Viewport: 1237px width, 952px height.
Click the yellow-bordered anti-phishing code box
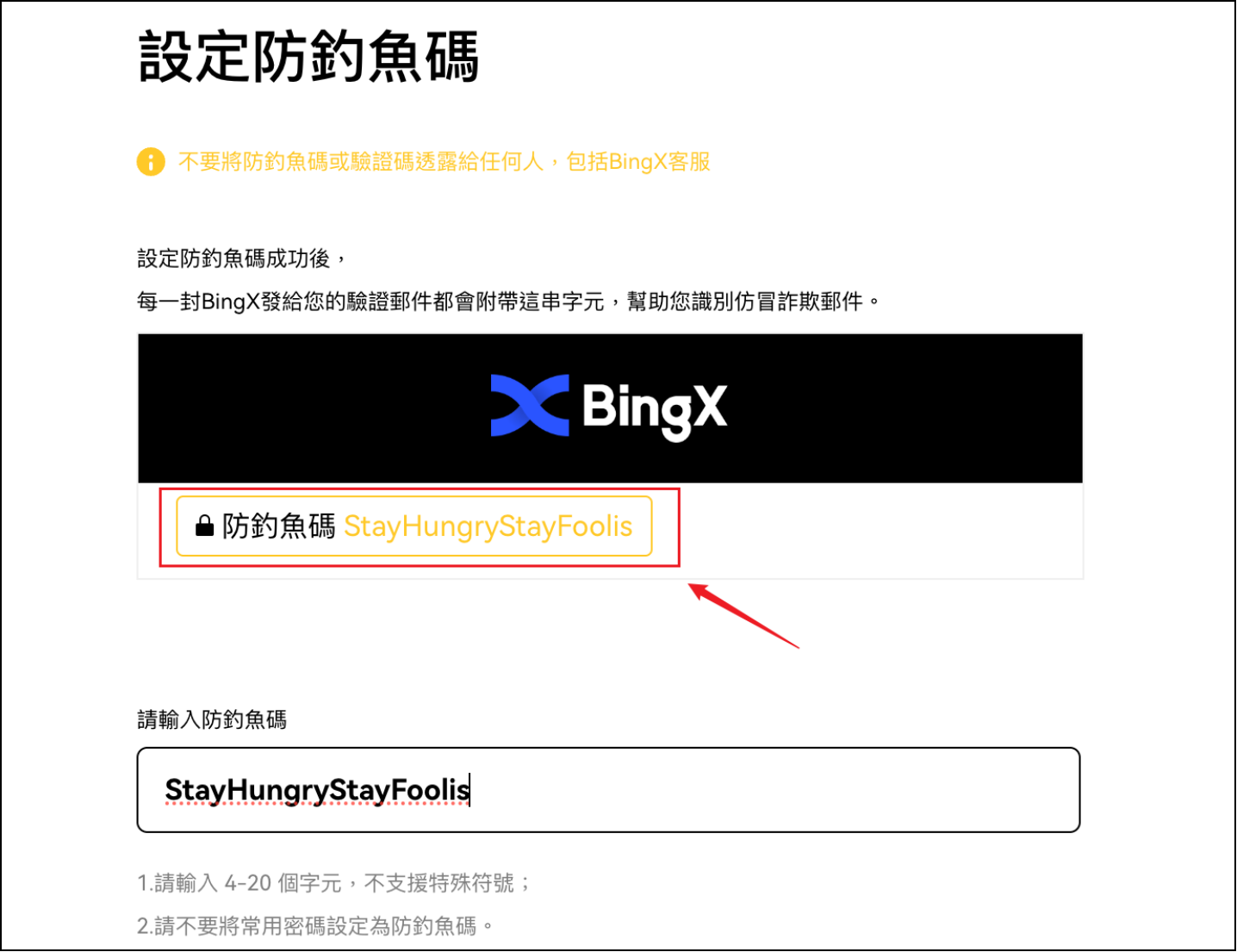[414, 526]
